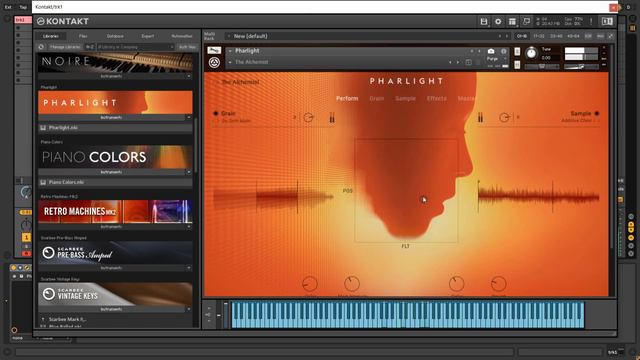Switch to the Files tab

tap(83, 36)
